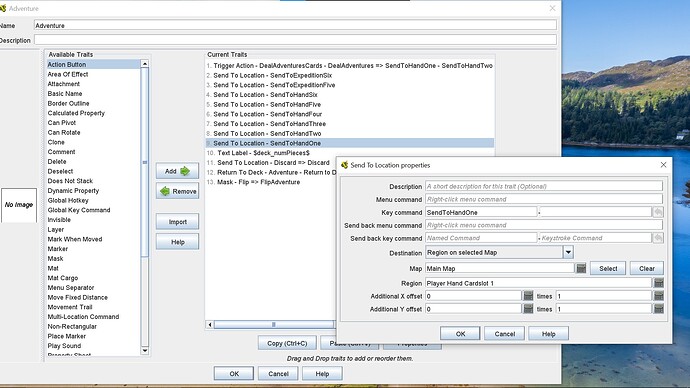Image resolution: width=690 pixels, height=388 pixels.
Task: Select Trigger Action DealAdventuresCards trait row
Action: click(x=350, y=66)
